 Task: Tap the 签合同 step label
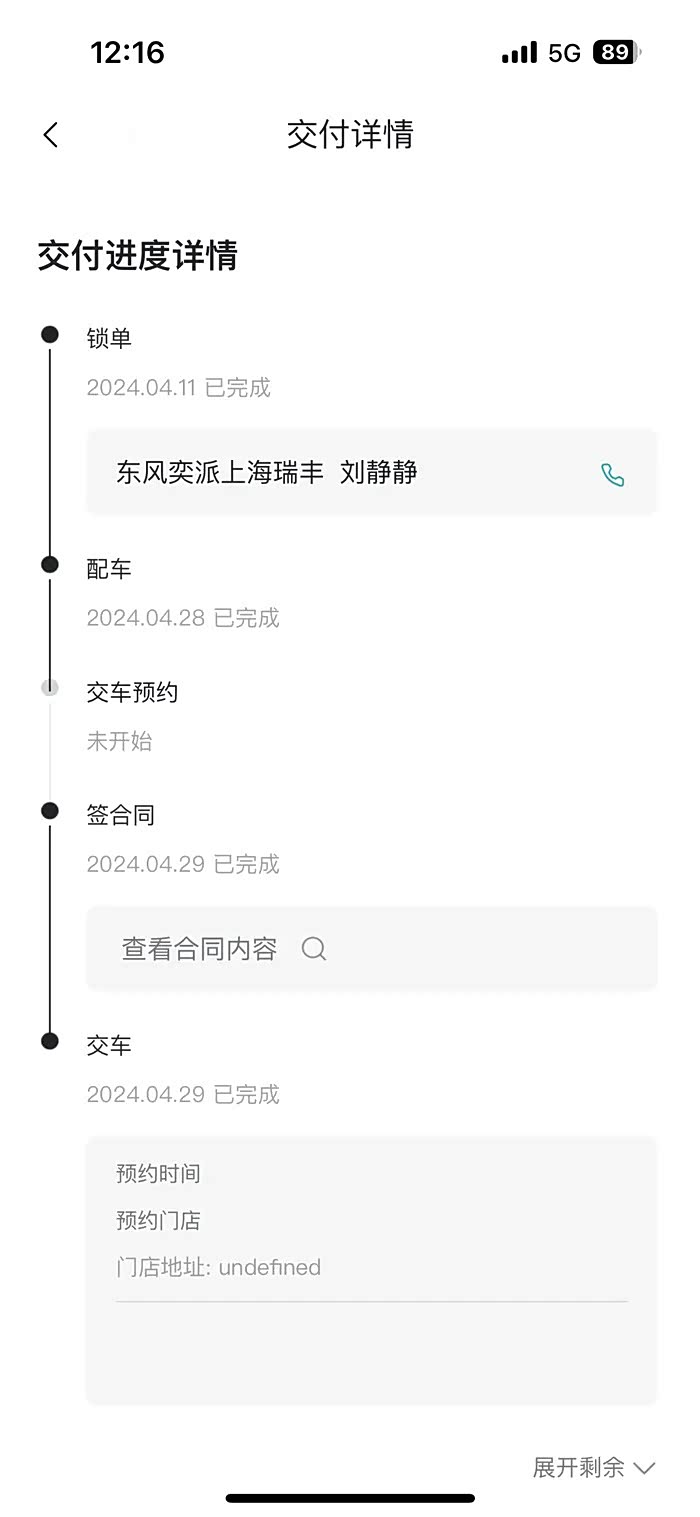121,815
